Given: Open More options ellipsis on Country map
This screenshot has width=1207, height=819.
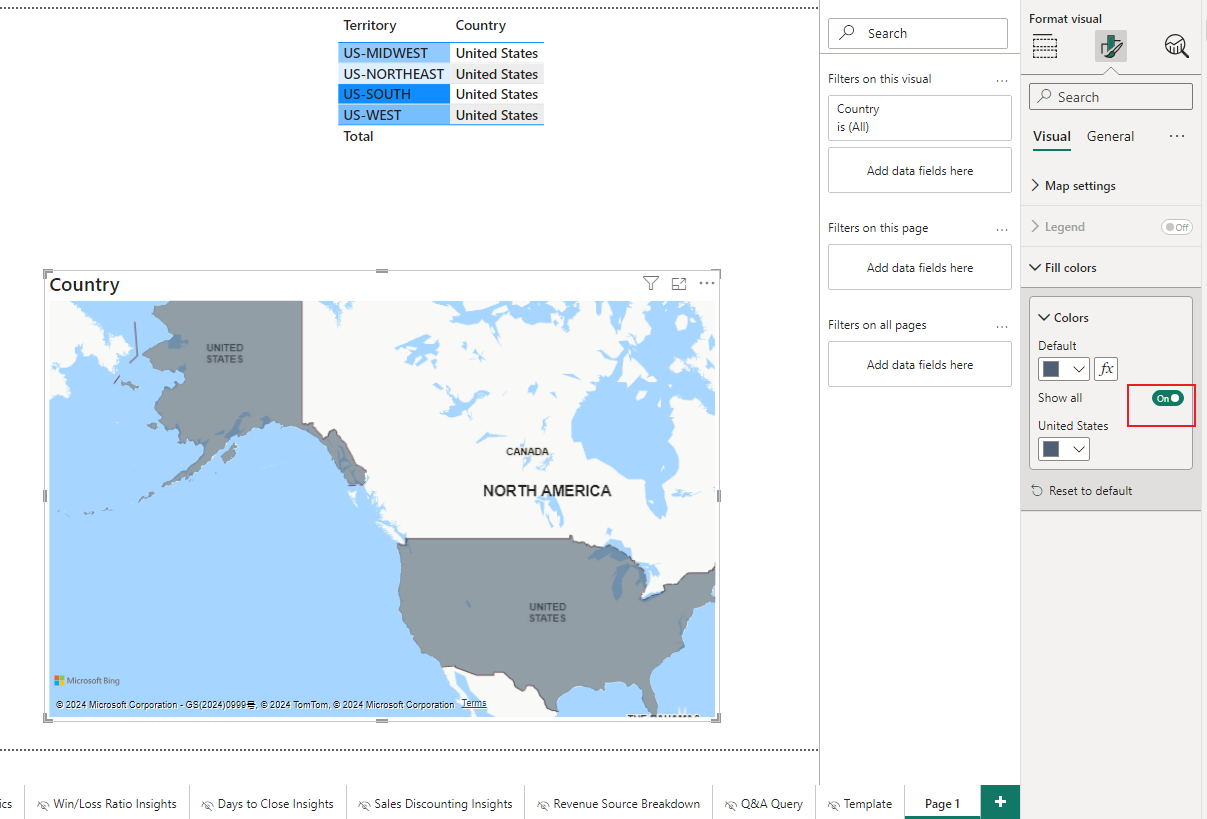Looking at the screenshot, I should pyautogui.click(x=707, y=284).
